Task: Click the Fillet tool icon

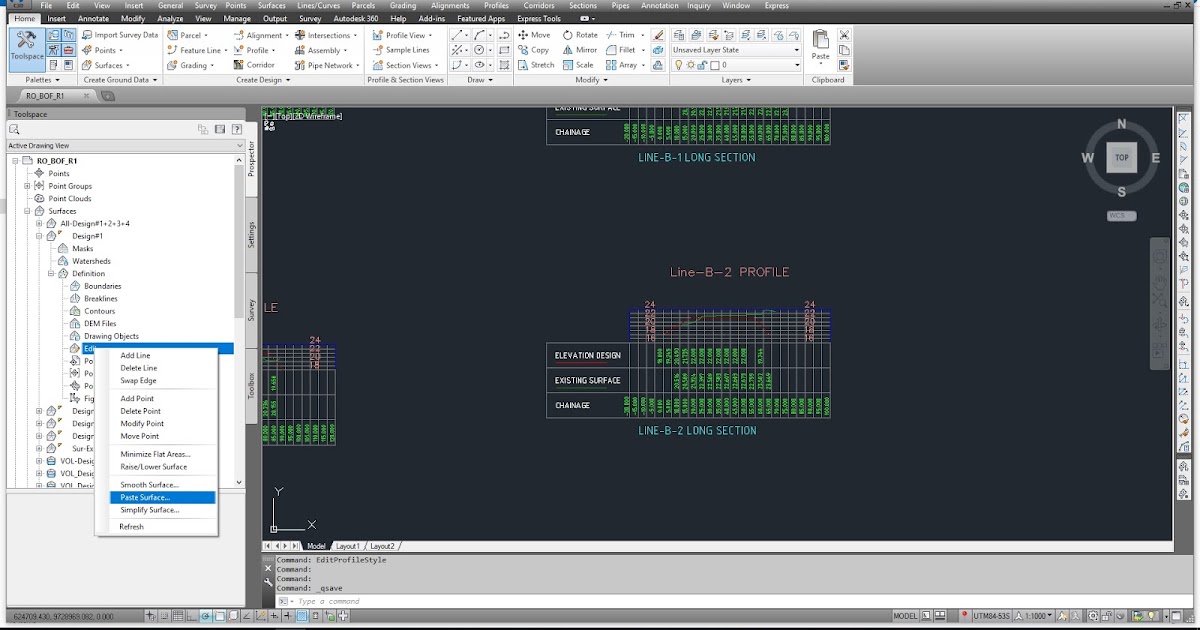Action: tap(611, 50)
